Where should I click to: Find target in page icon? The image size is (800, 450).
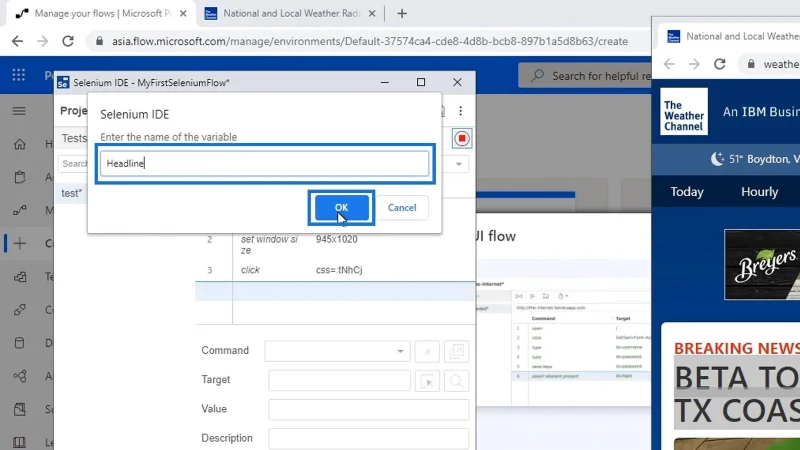(457, 381)
